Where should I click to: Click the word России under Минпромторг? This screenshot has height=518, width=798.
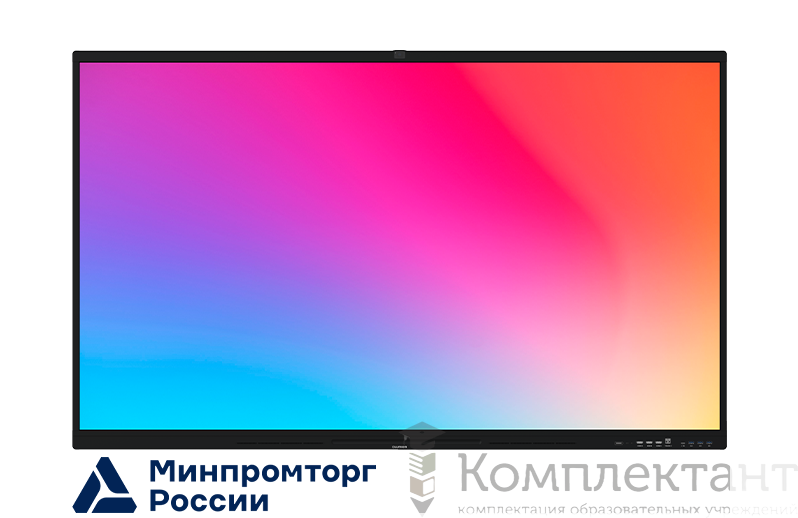[x=209, y=500]
